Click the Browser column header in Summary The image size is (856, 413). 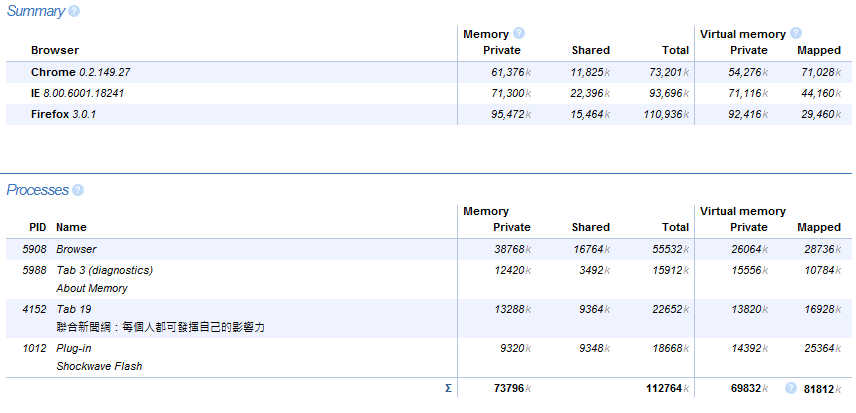pos(55,50)
